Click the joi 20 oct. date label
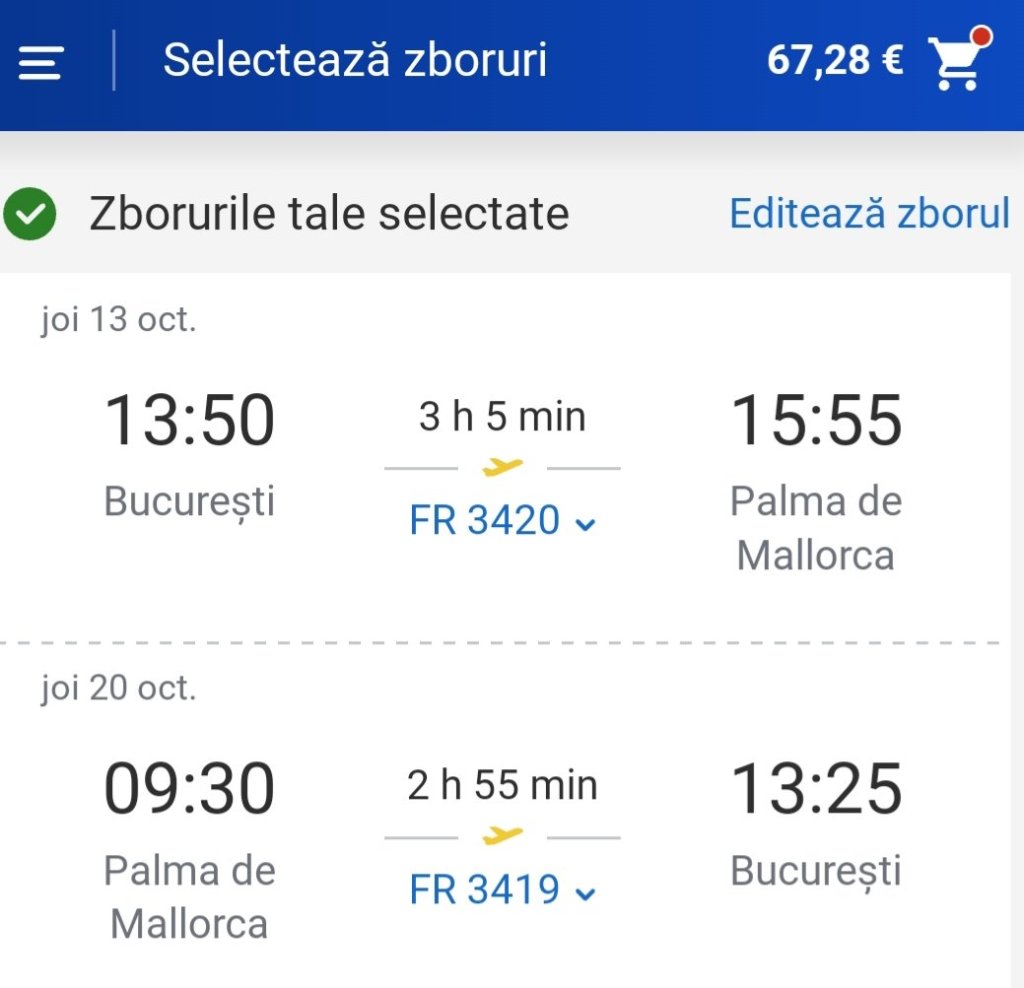1024x988 pixels. pyautogui.click(x=119, y=689)
